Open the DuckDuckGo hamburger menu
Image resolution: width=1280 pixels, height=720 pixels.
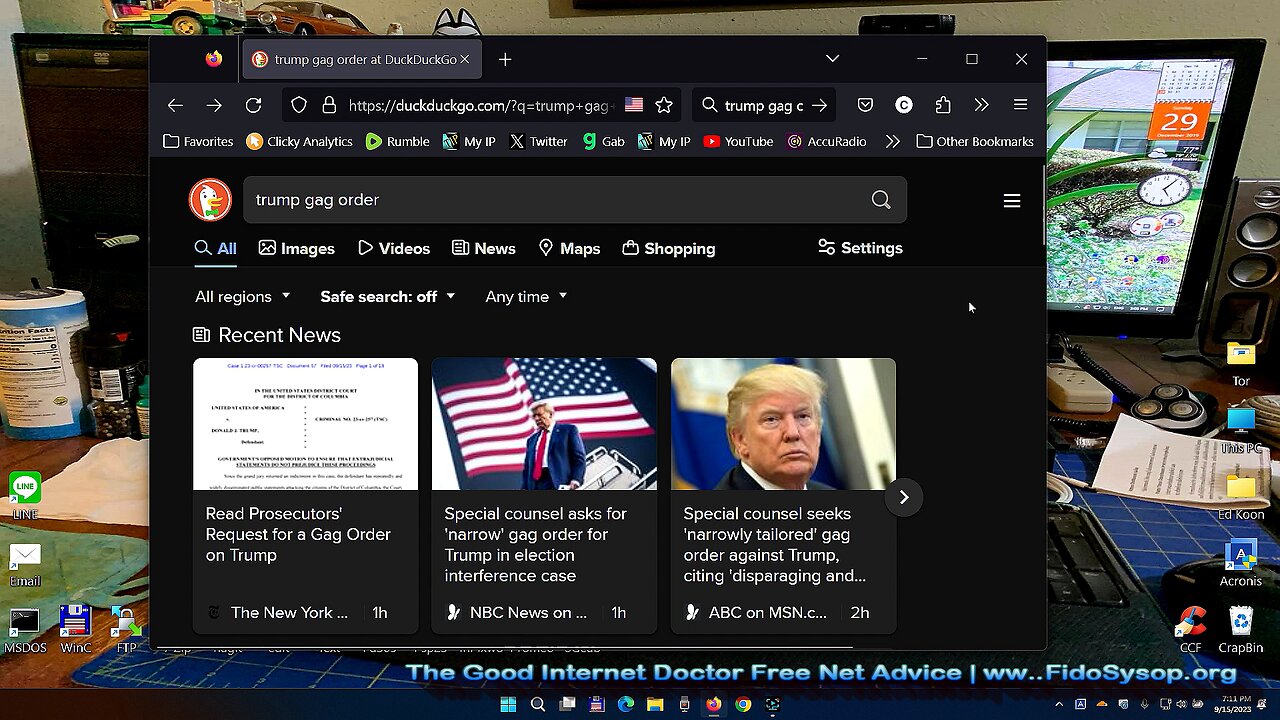coord(1012,201)
